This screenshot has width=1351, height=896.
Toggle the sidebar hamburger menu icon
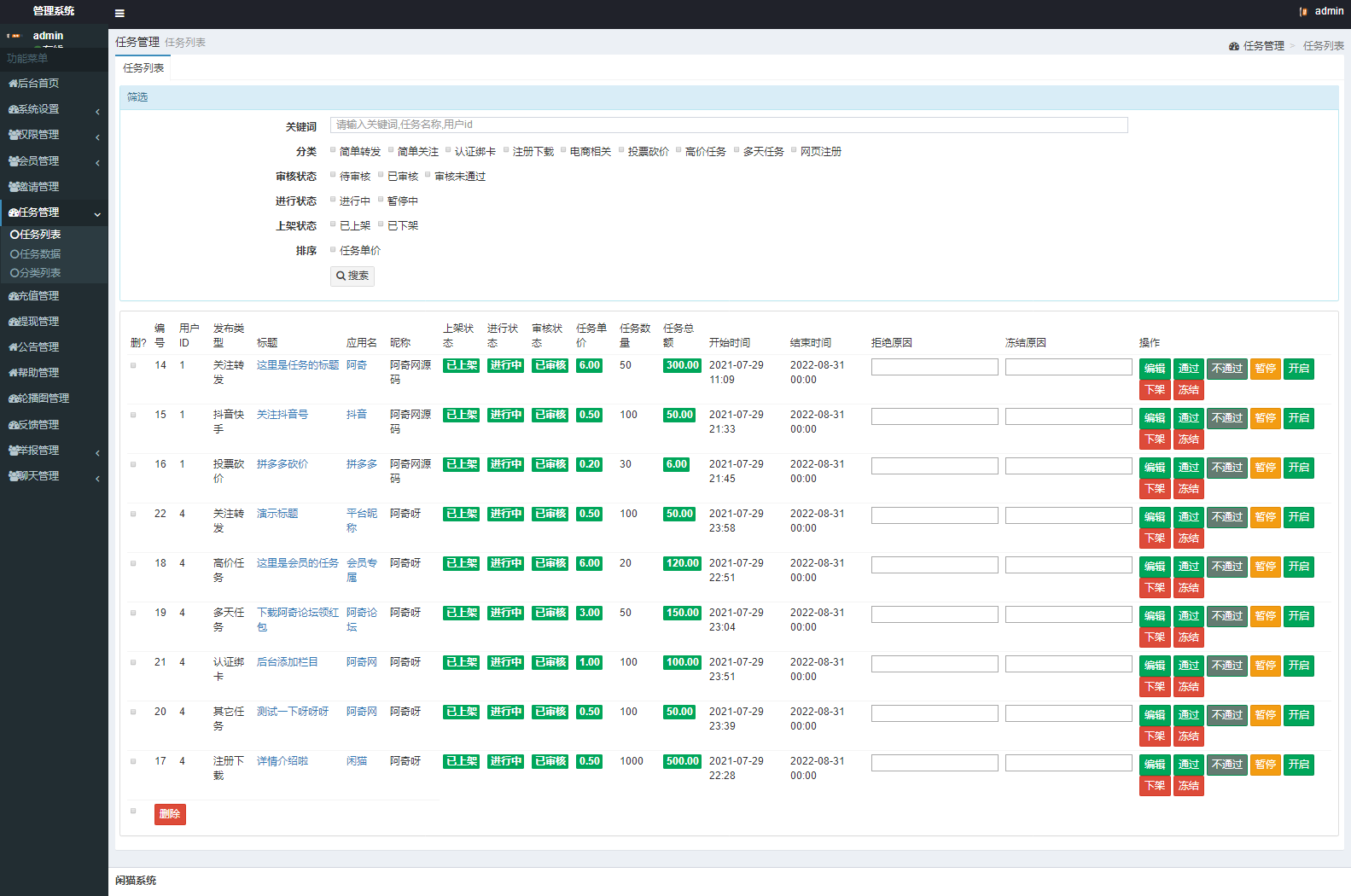point(119,14)
